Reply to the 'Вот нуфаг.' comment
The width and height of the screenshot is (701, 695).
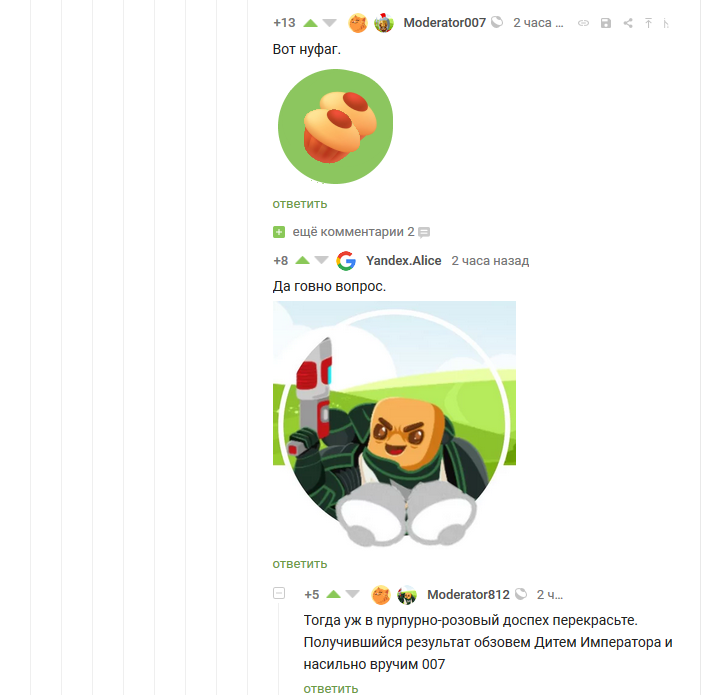(300, 204)
